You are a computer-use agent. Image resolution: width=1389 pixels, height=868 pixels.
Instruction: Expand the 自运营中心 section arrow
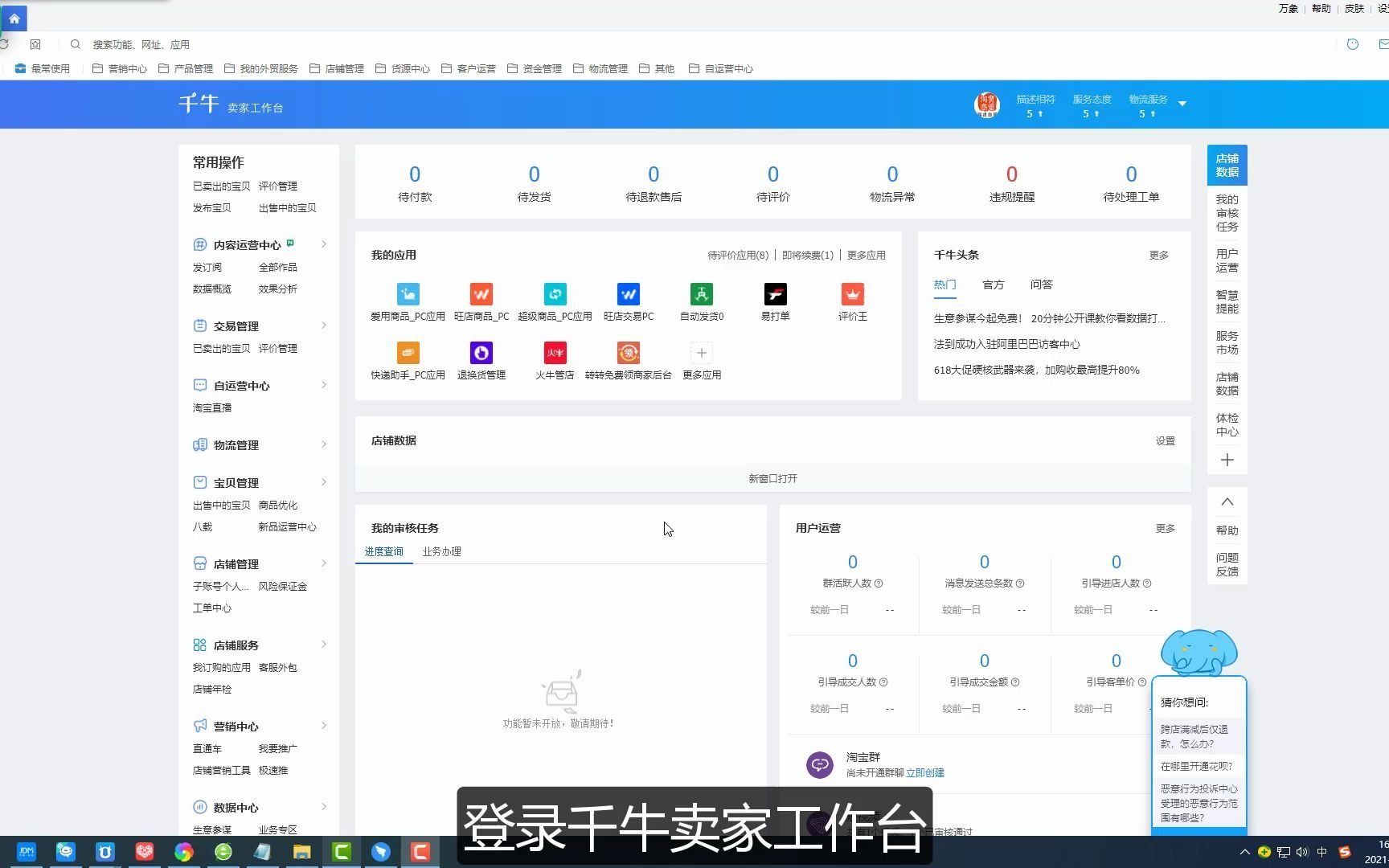(x=324, y=385)
